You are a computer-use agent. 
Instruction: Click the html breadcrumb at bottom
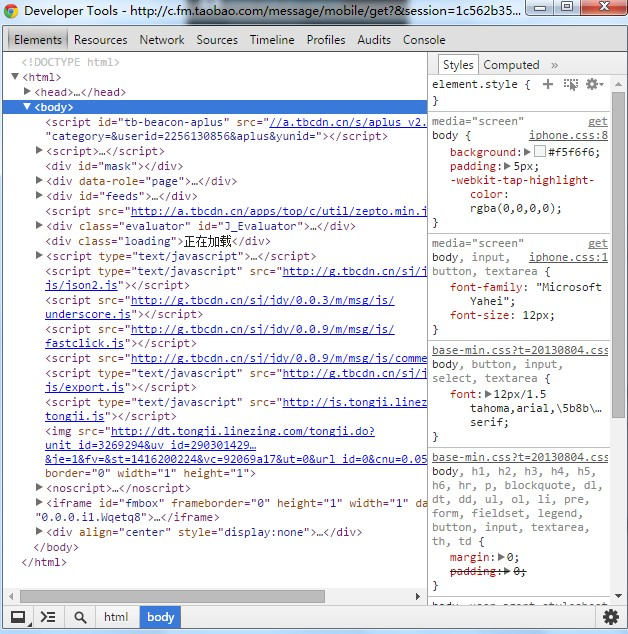[x=116, y=617]
